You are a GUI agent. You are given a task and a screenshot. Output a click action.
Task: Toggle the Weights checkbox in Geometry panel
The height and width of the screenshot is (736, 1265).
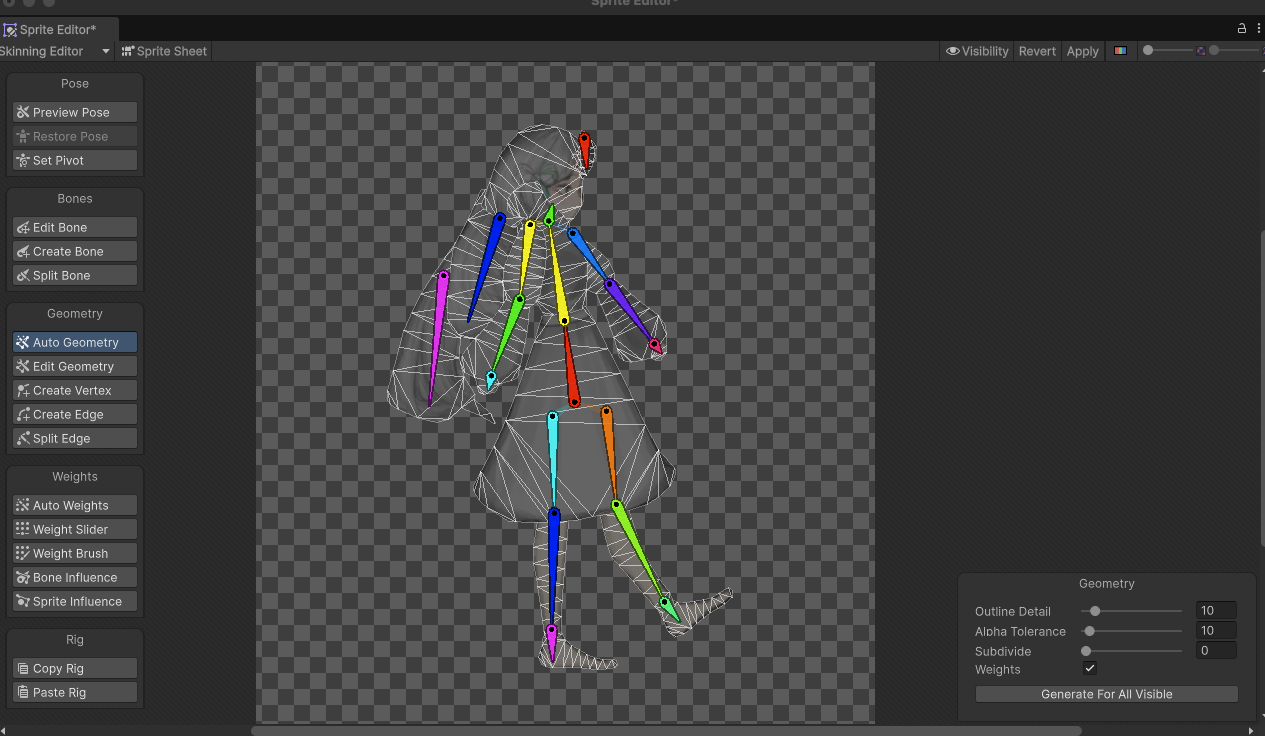[1090, 669]
